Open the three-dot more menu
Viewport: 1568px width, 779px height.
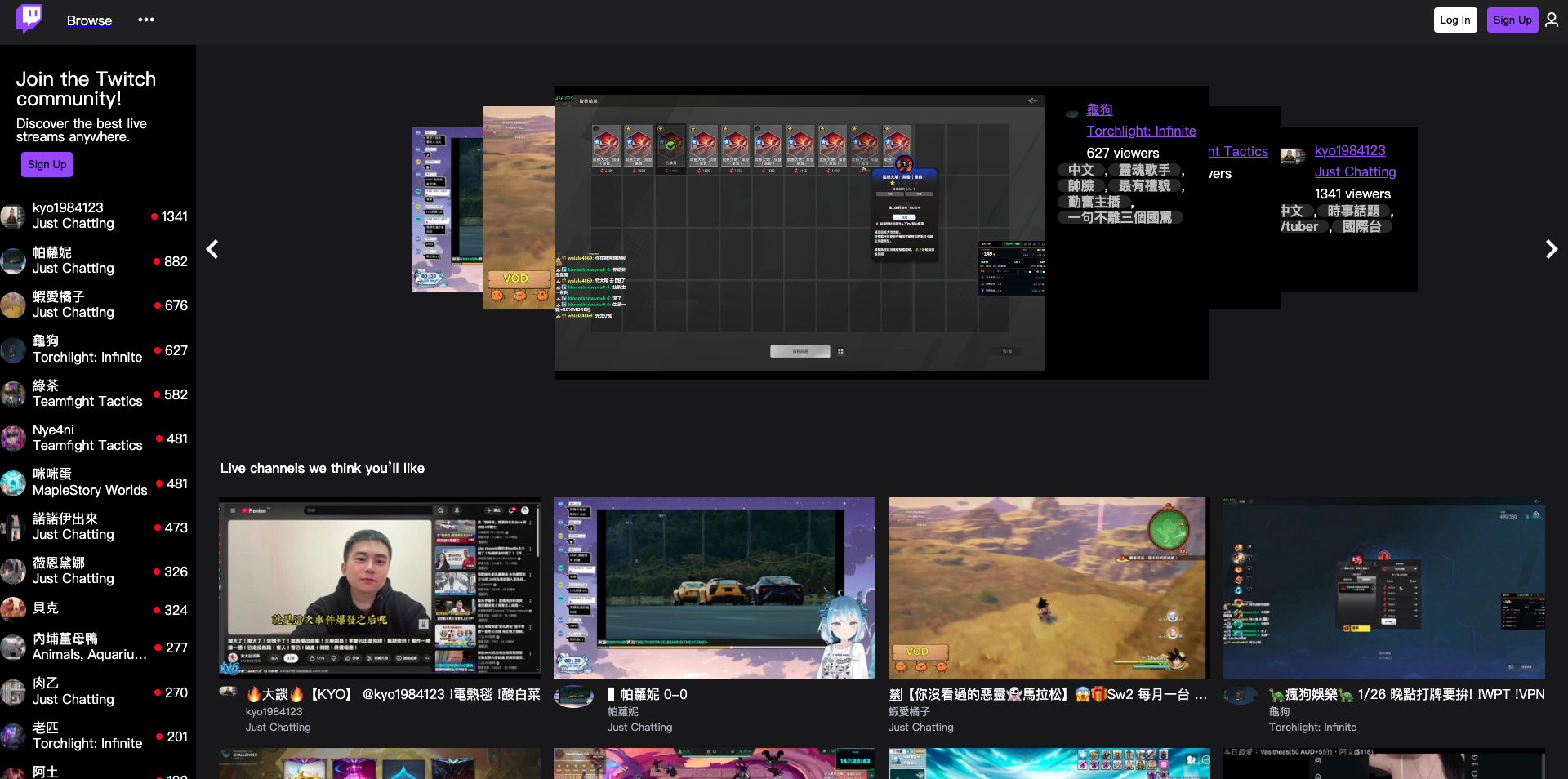[146, 20]
